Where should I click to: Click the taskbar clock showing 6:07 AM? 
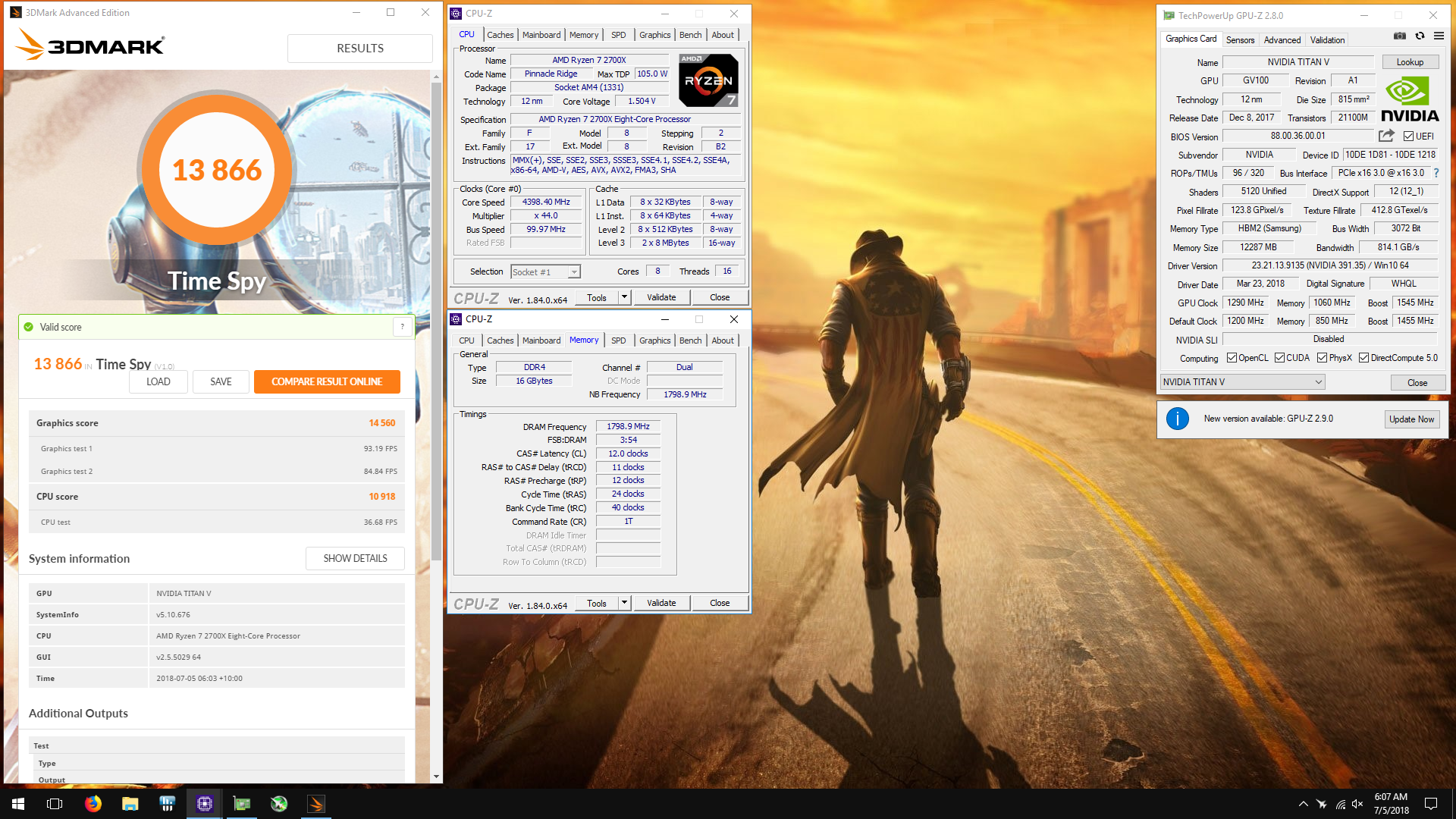1391,804
